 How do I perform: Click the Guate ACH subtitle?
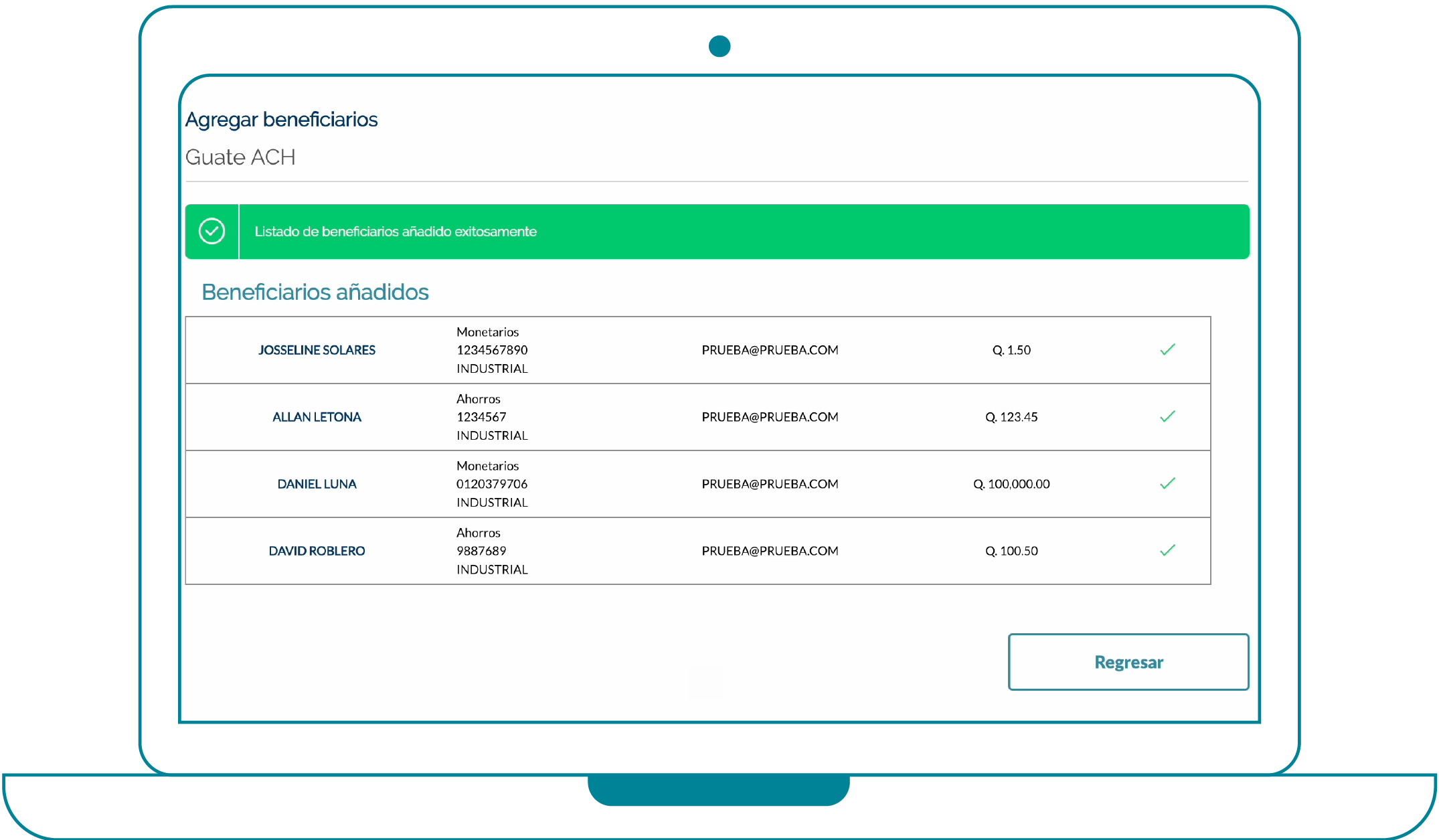pos(240,157)
